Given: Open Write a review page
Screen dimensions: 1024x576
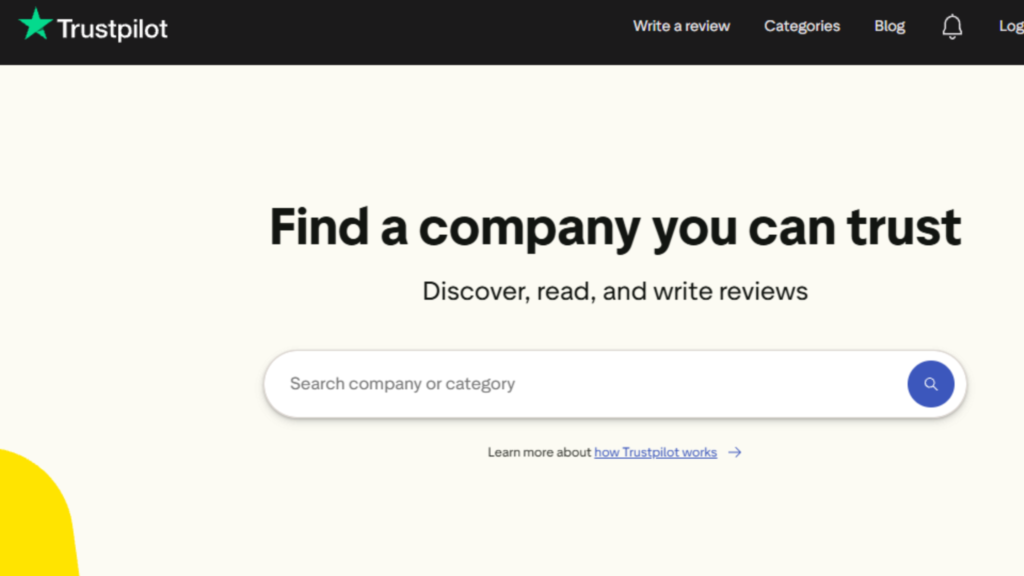Looking at the screenshot, I should 681,26.
